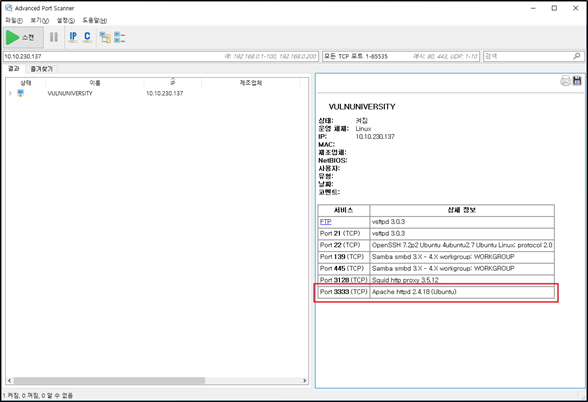The width and height of the screenshot is (588, 402).
Task: Open the 설정 menu
Action: tap(66, 21)
